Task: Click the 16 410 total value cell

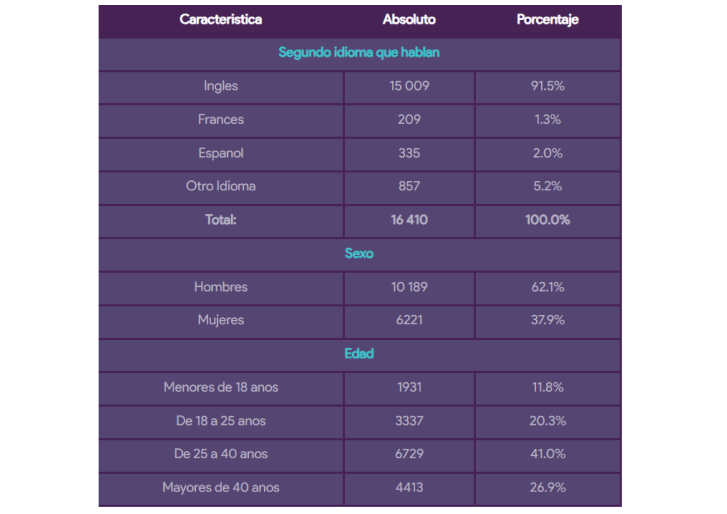Action: [x=409, y=220]
